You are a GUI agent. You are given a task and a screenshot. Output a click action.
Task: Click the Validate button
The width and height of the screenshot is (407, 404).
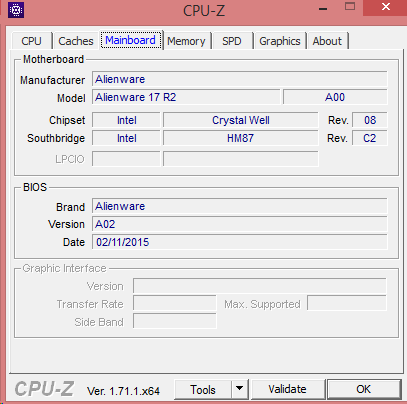[x=287, y=389]
